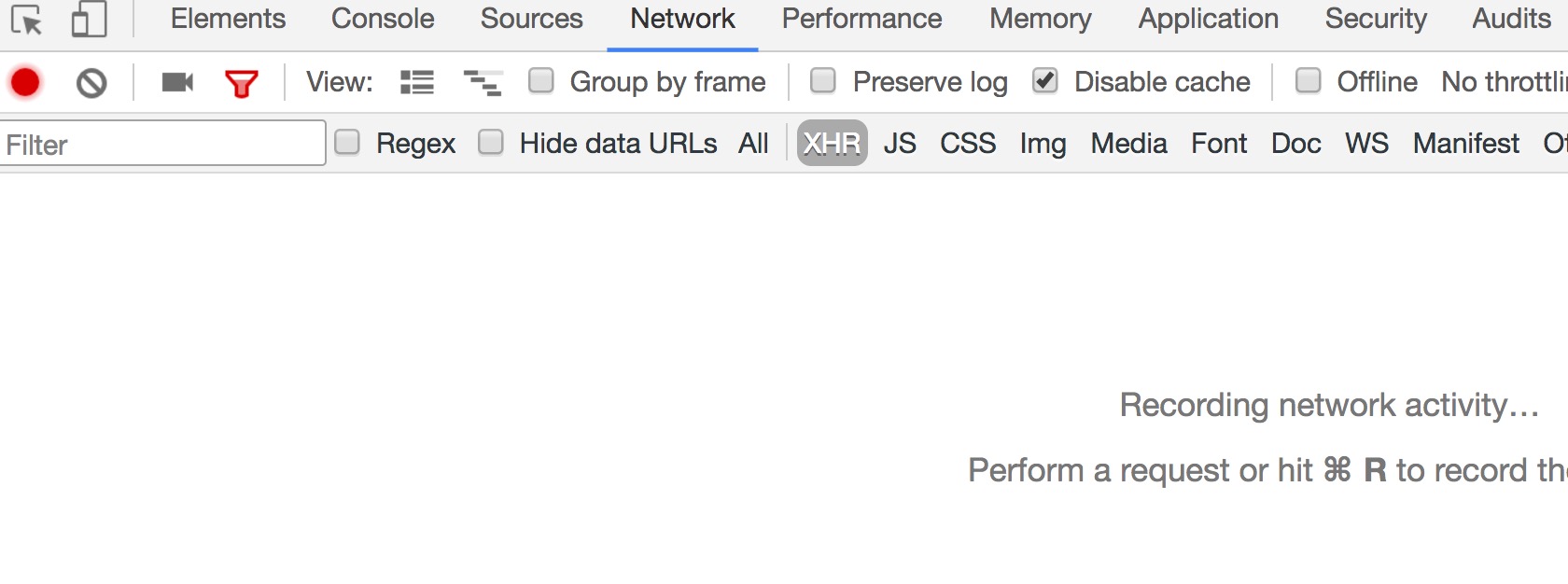Uncheck the Disable cache checkbox
This screenshot has width=1568, height=584.
1045,81
